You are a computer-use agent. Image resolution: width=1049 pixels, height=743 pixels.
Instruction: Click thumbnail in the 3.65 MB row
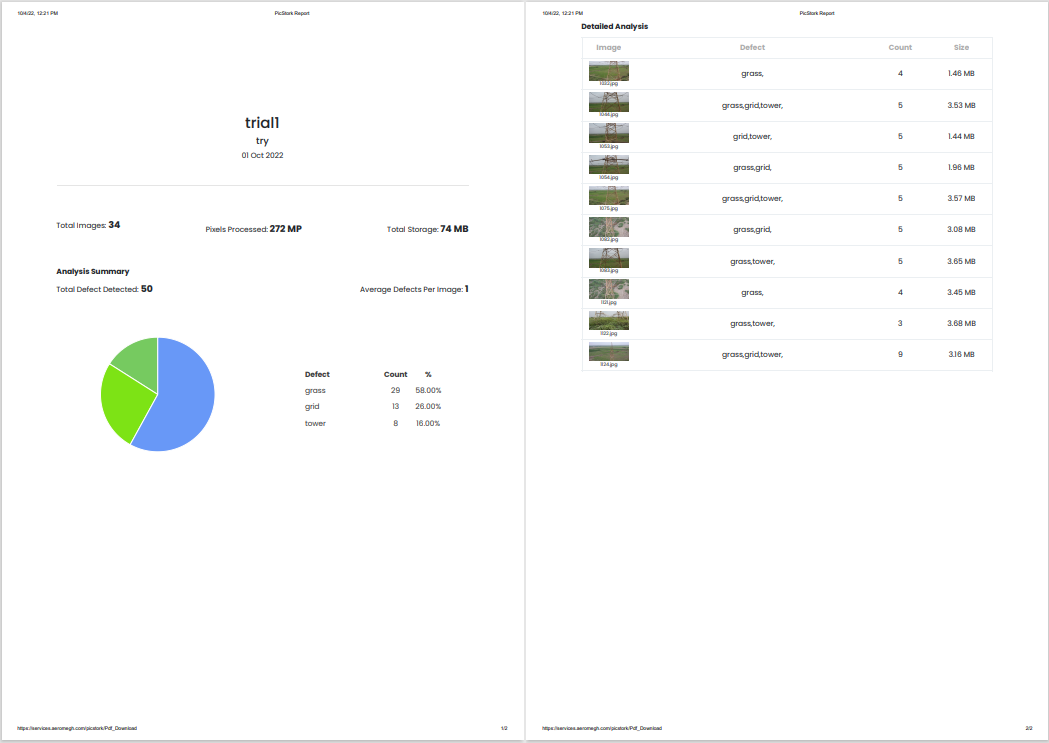608,258
